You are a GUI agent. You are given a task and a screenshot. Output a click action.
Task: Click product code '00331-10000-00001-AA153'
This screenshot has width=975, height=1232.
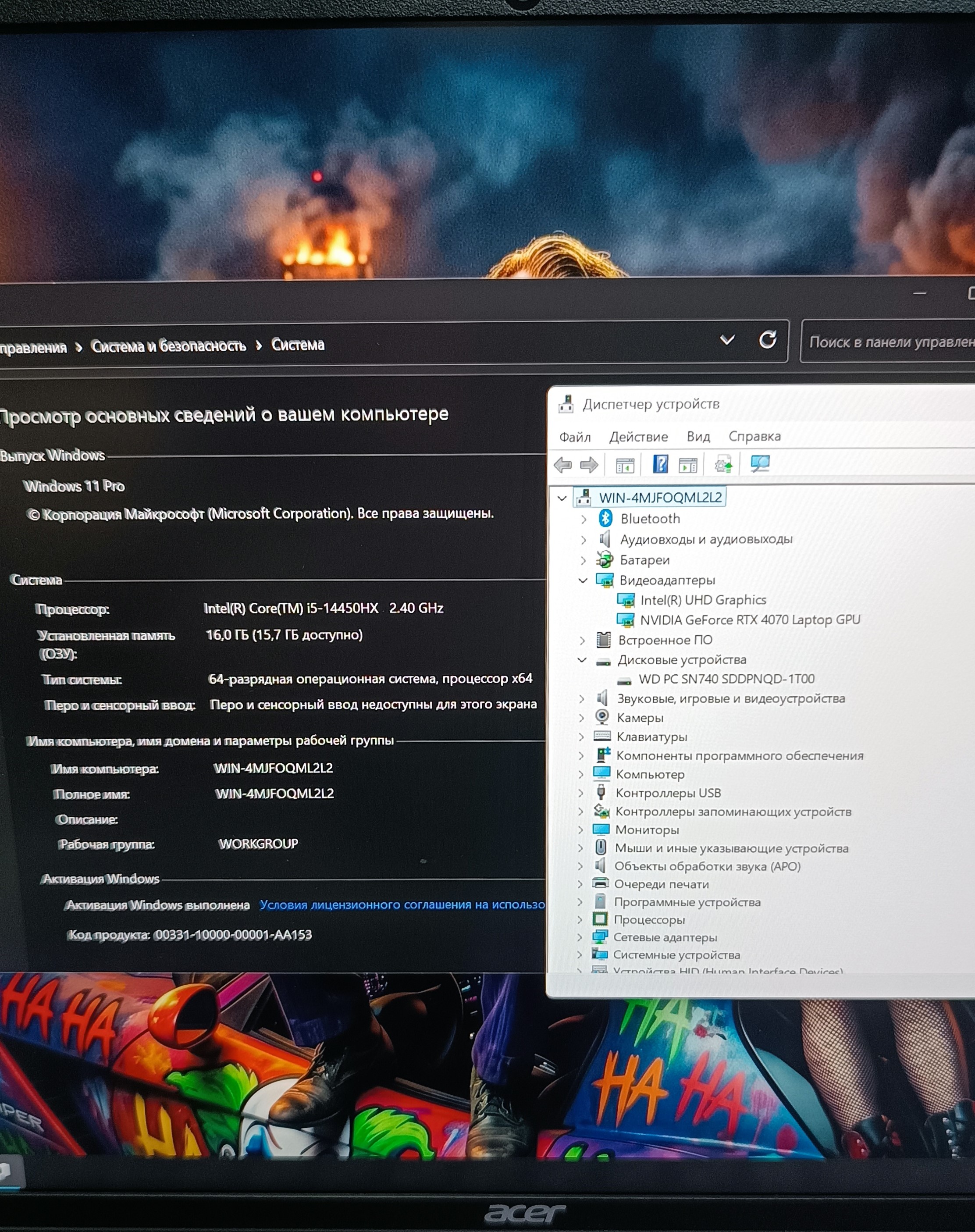click(233, 935)
